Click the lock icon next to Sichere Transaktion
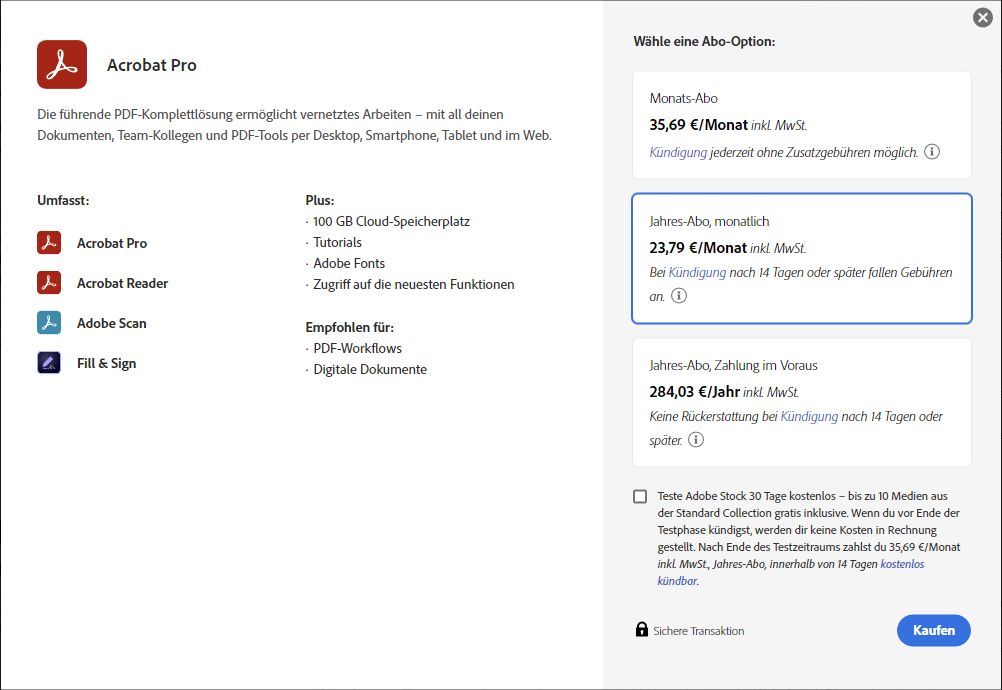Screen dimensions: 1002x690 [x=641, y=630]
